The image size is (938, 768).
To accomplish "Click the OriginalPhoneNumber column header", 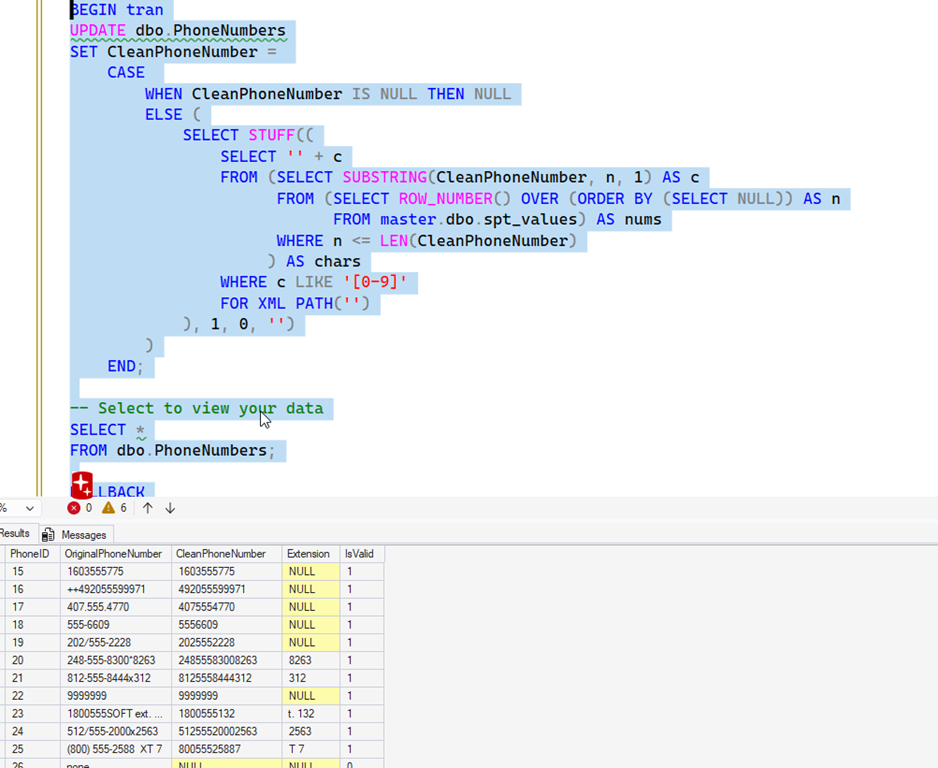I will pyautogui.click(x=112, y=554).
